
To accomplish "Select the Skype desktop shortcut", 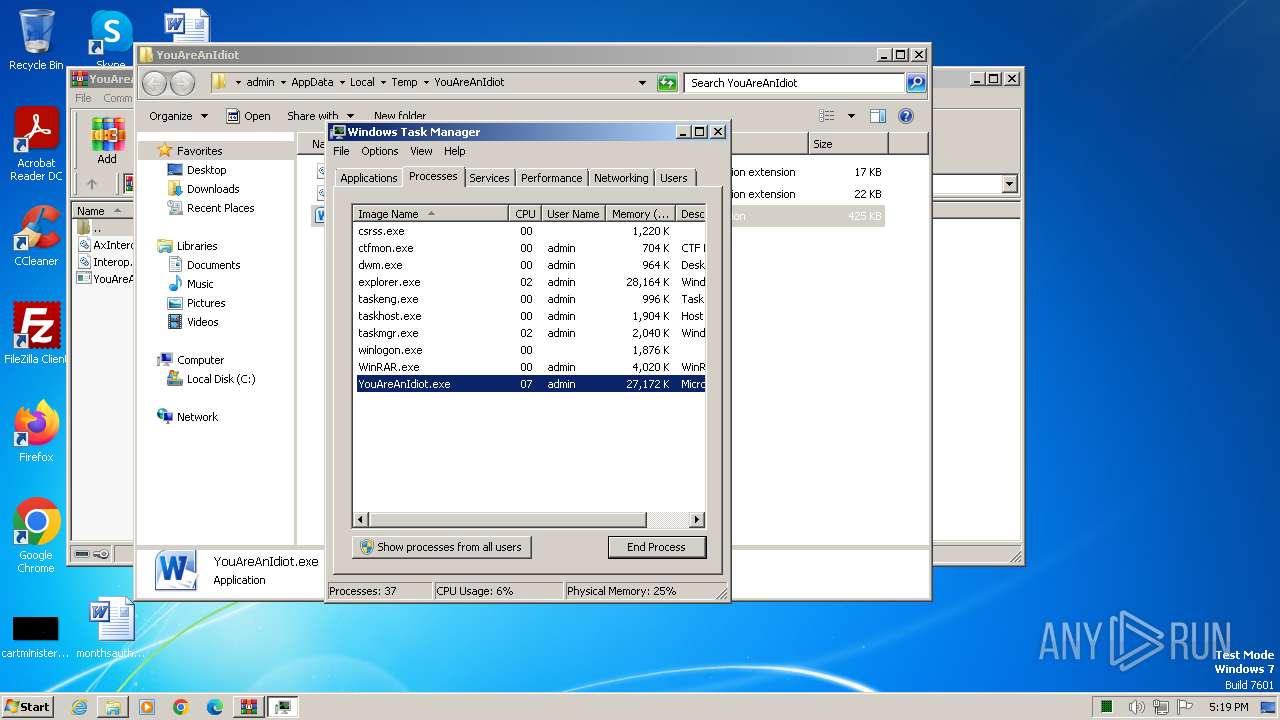I will point(111,40).
